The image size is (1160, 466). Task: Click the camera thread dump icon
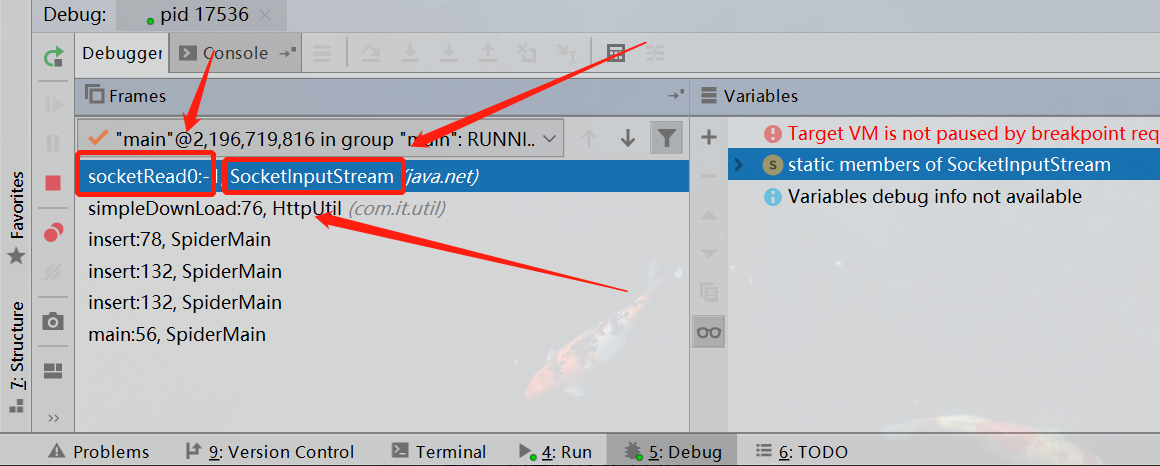53,321
